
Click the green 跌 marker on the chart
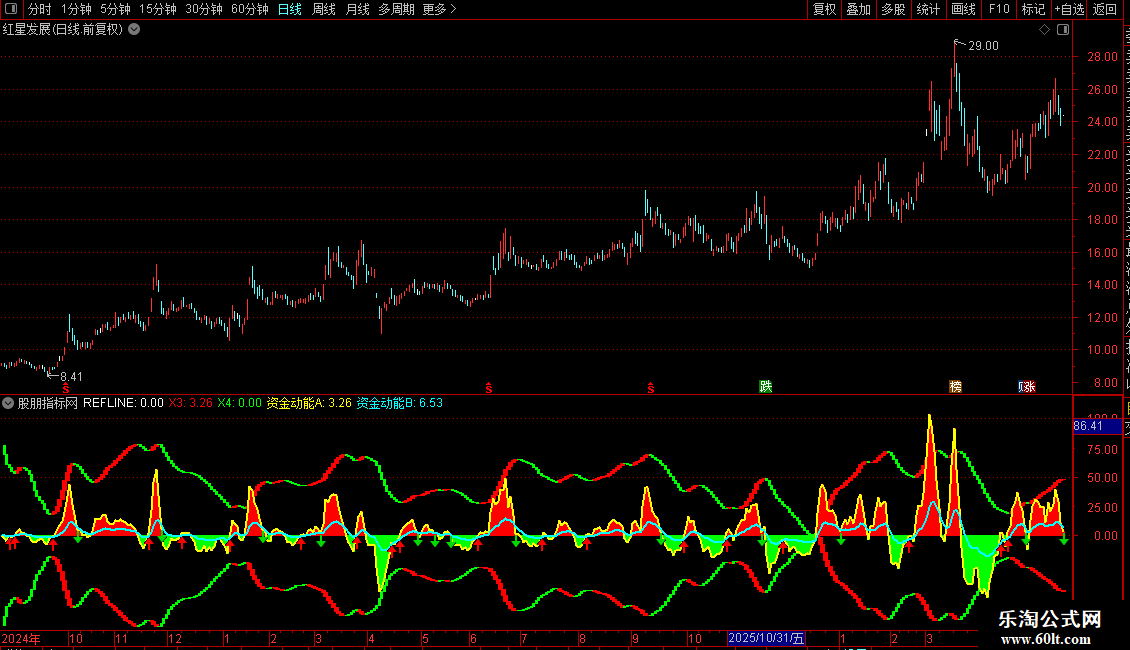(x=765, y=387)
